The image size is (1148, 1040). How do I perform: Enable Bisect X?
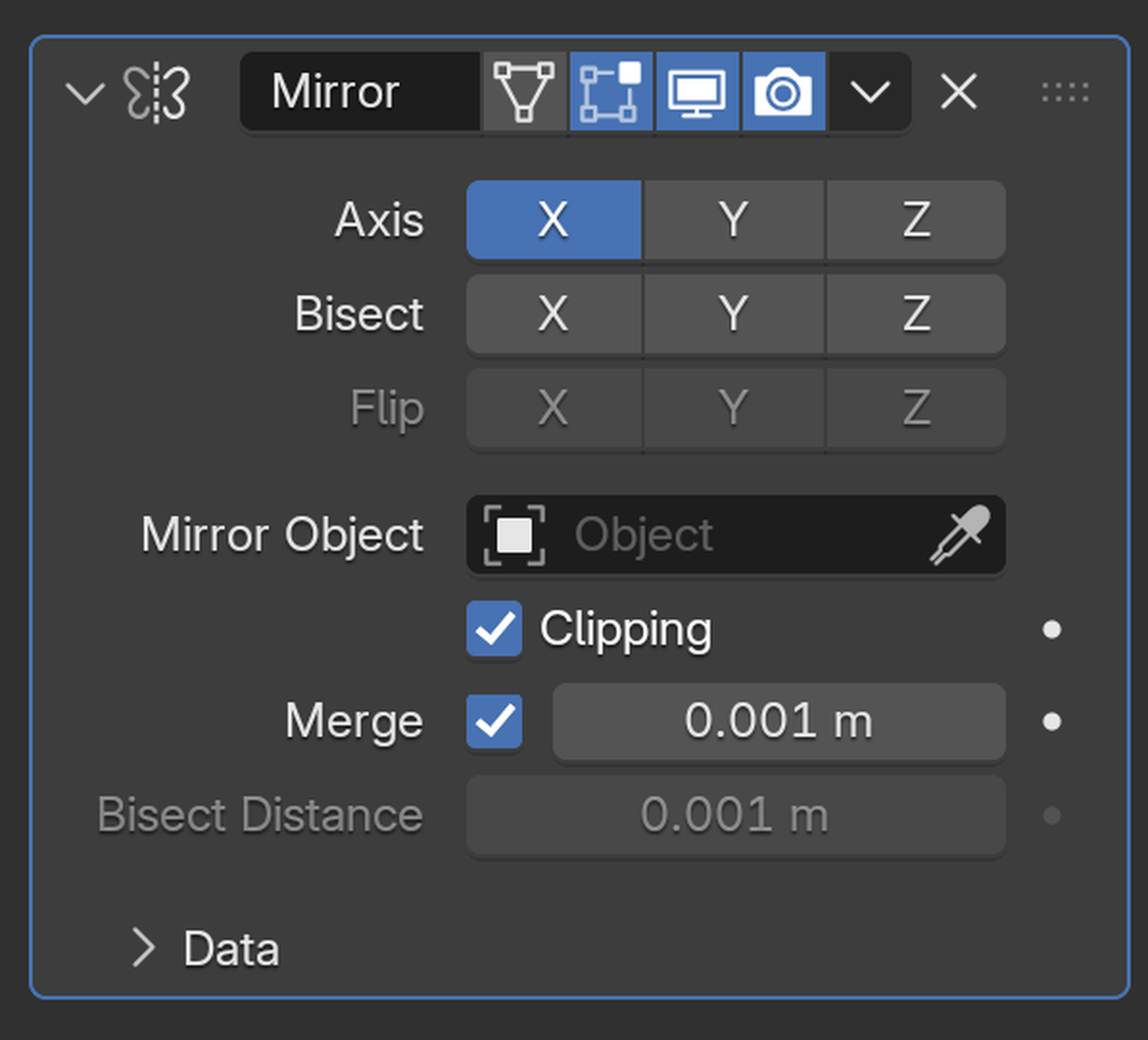pyautogui.click(x=554, y=314)
